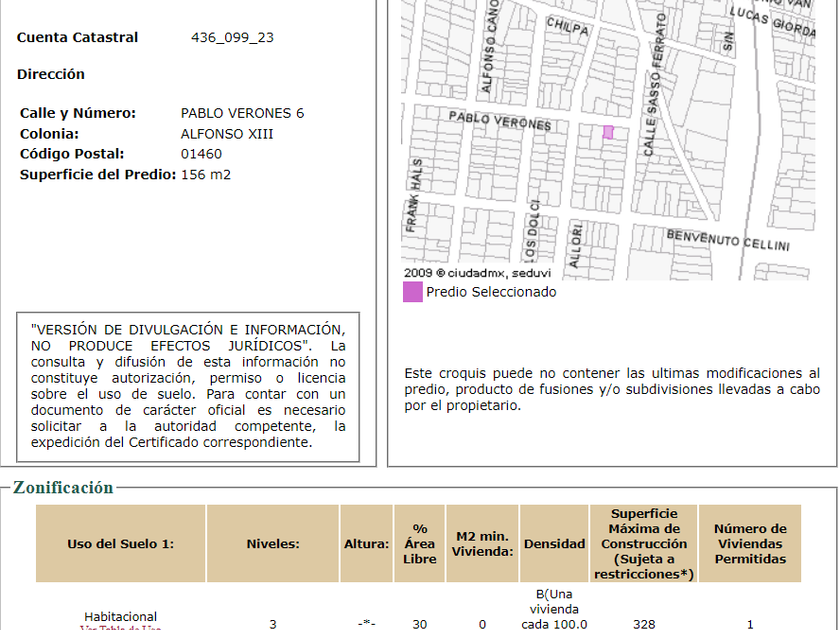Click the '% Área Libre' column header

coord(419,544)
